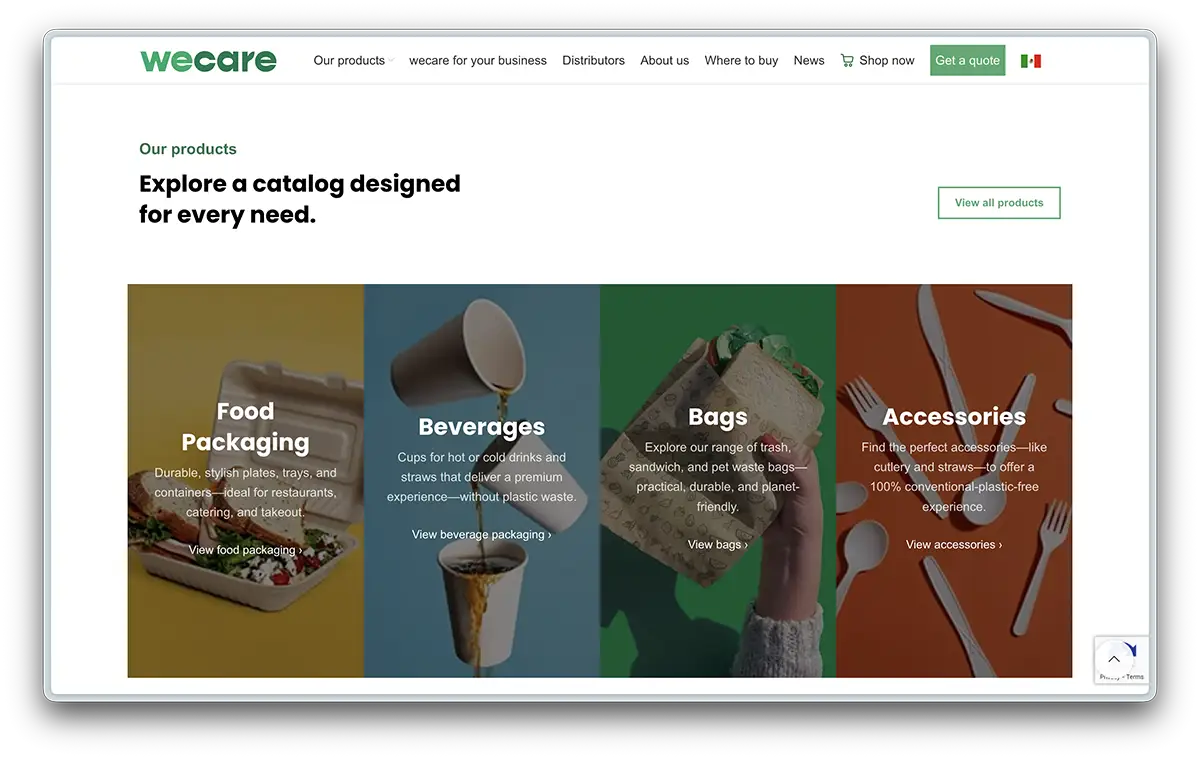The width and height of the screenshot is (1200, 759).
Task: Select About us in the navigation
Action: [664, 60]
